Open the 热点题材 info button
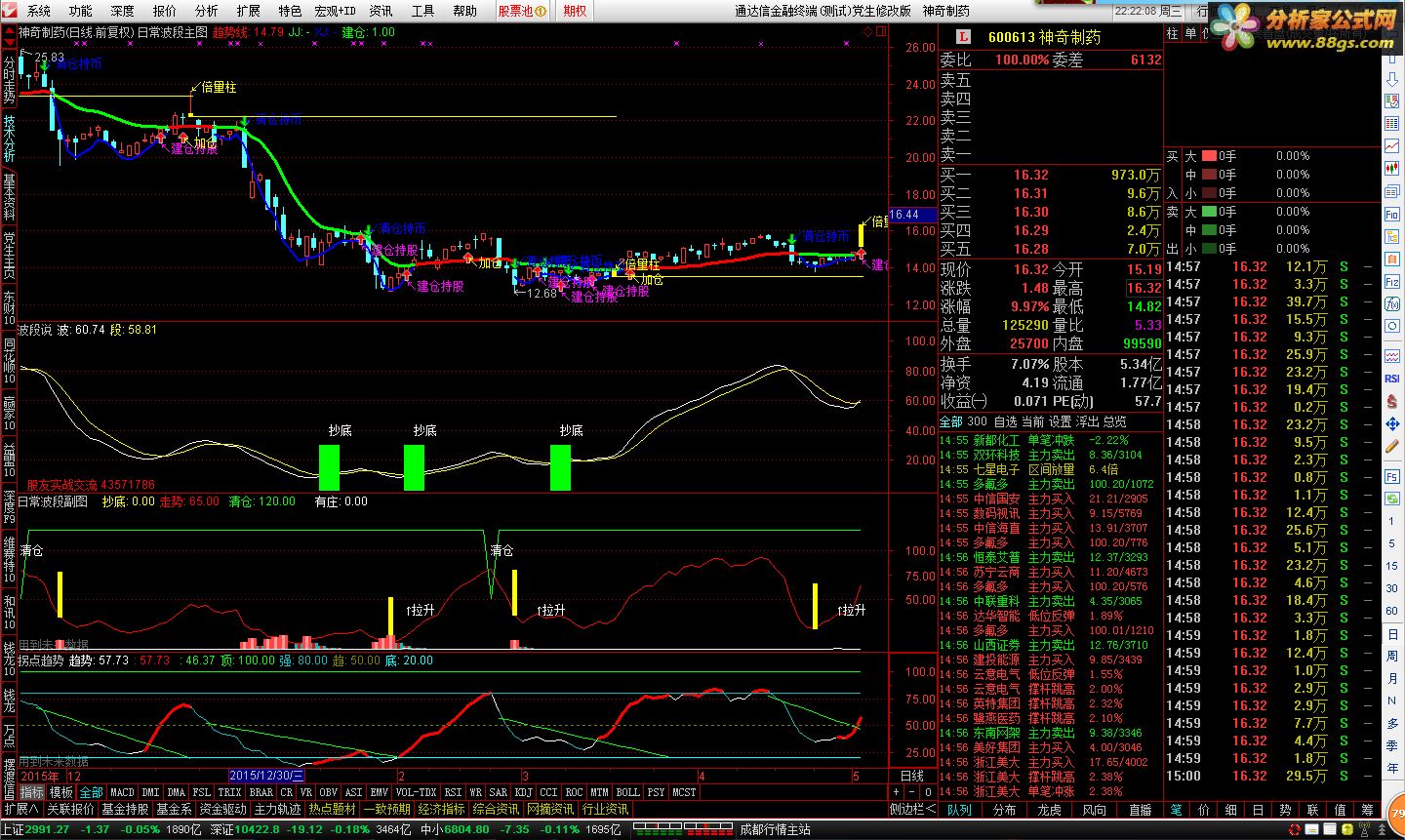The height and width of the screenshot is (840, 1405). point(332,809)
